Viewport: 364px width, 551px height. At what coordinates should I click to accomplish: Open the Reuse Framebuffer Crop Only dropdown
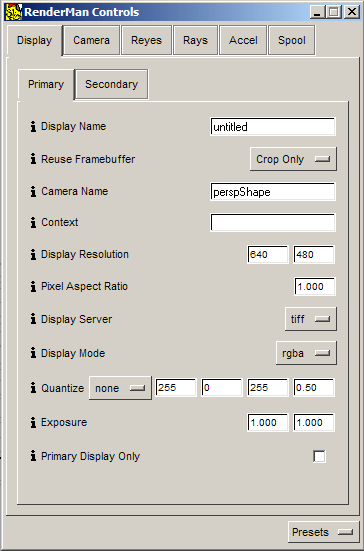pos(293,159)
